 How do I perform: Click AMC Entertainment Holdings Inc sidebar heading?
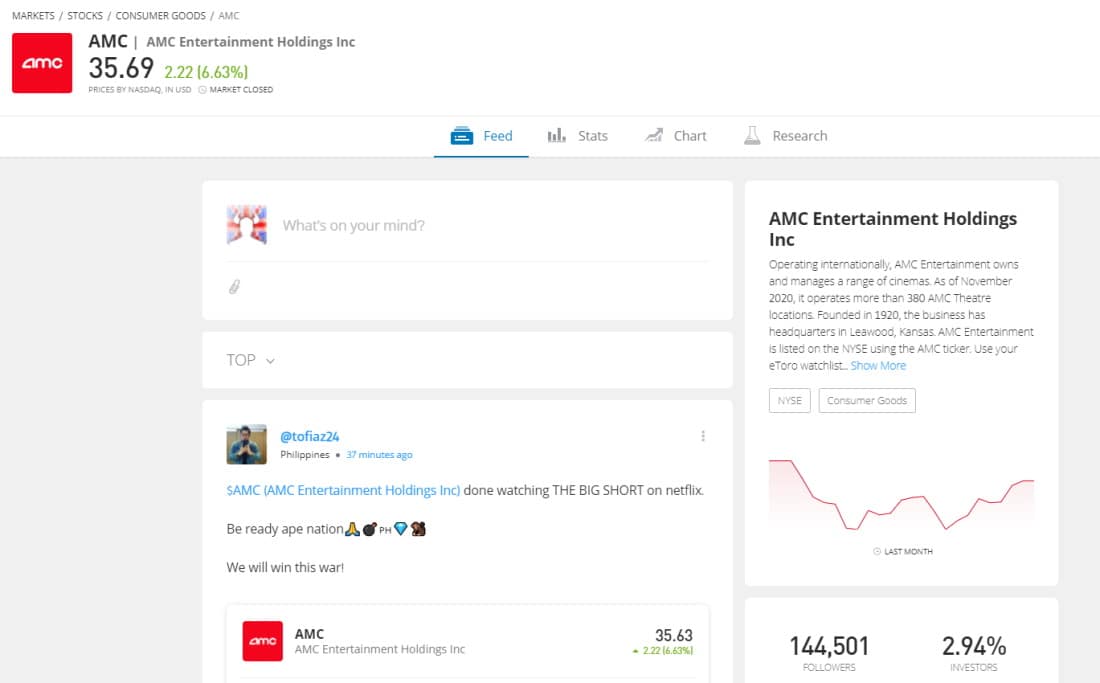pyautogui.click(x=892, y=229)
